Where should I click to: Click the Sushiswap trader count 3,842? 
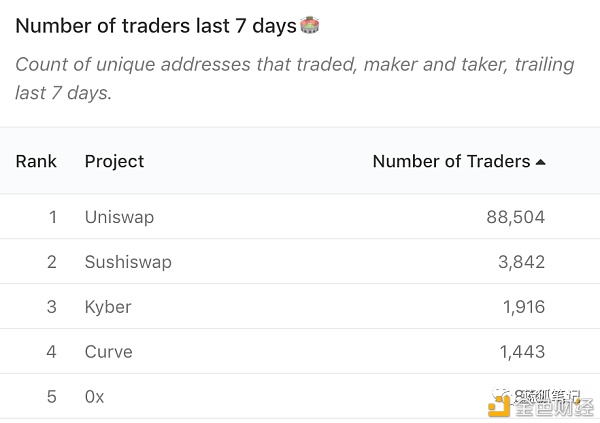pos(522,262)
